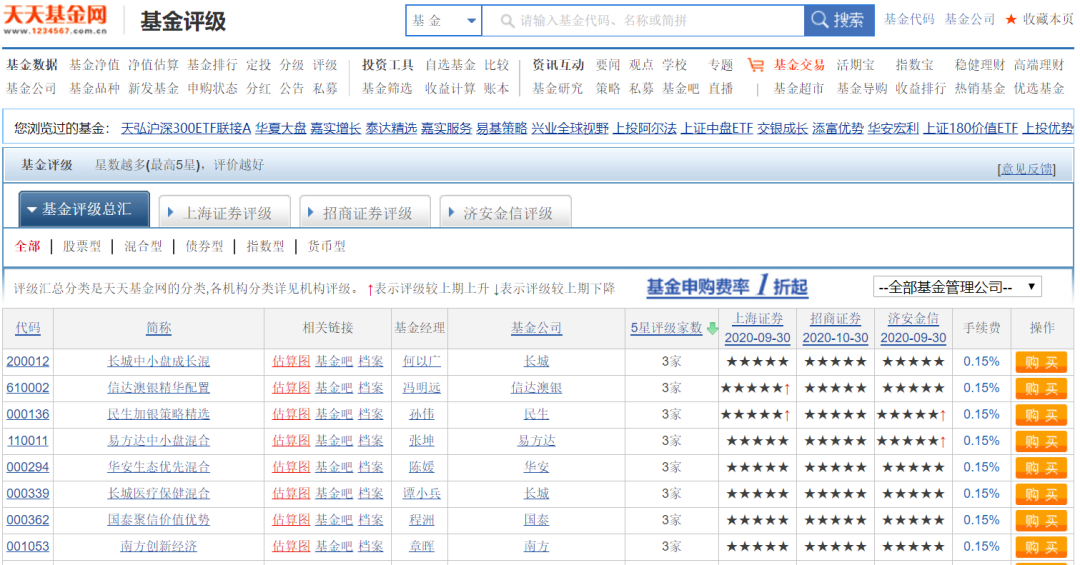Open 基金筛选 in navigation
1080x565 pixels.
coord(387,88)
